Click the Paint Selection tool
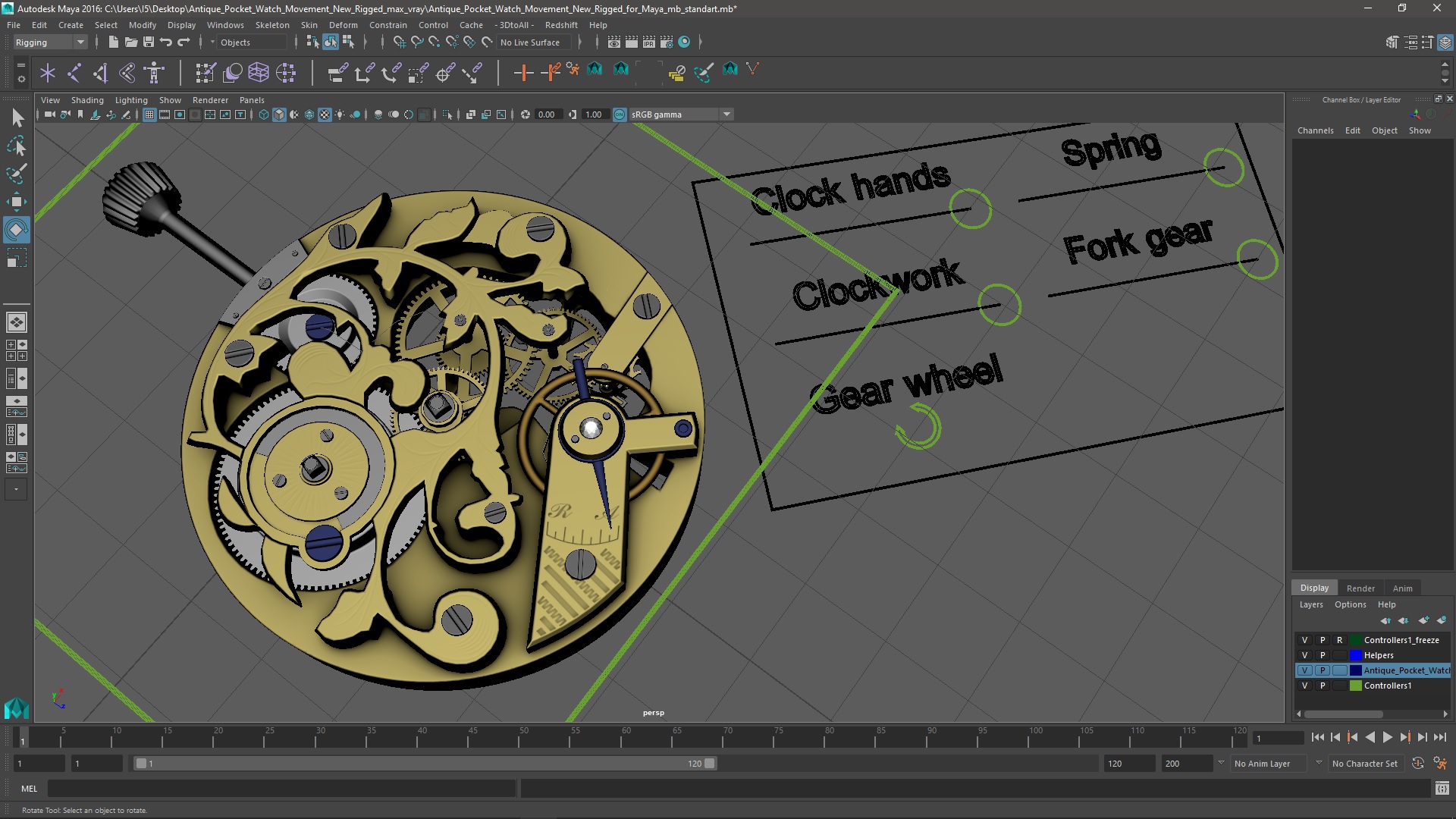This screenshot has width=1456, height=819. [17, 174]
